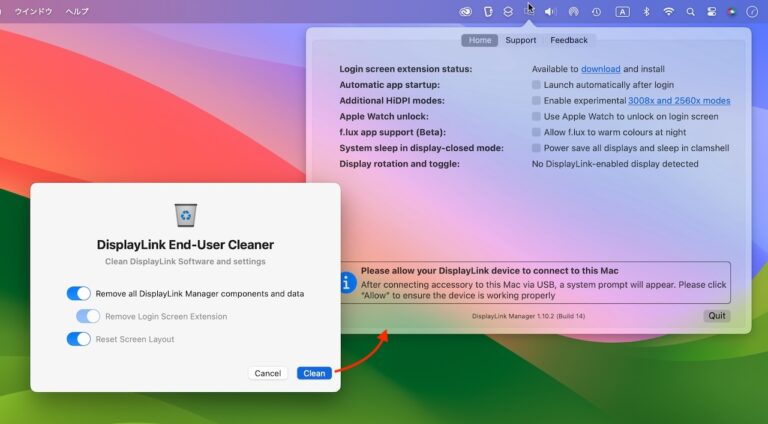Open Spotlight search magnifier icon
The width and height of the screenshot is (768, 424).
coord(690,12)
